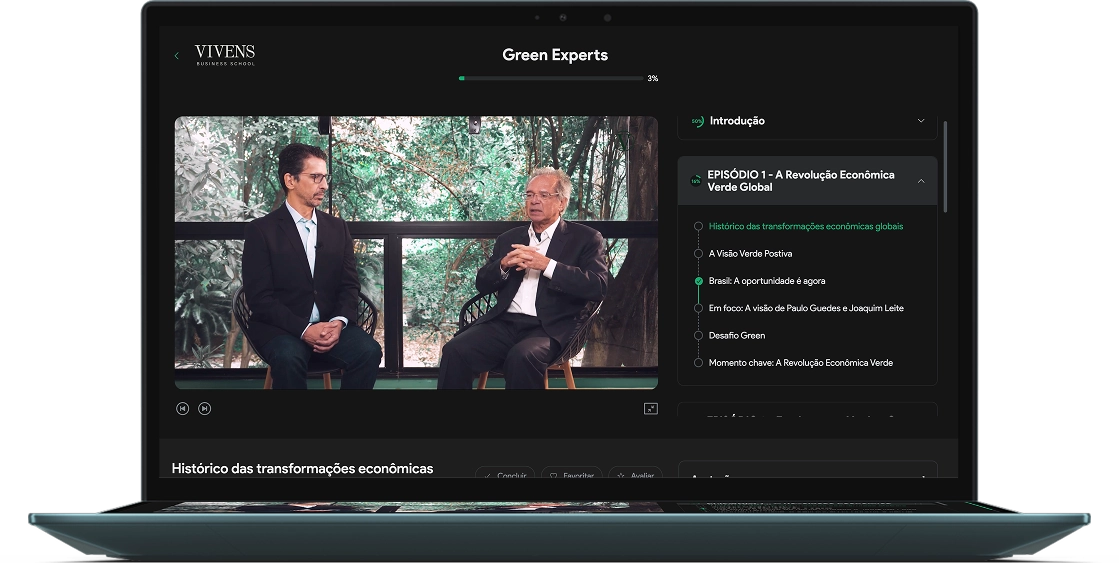The height and width of the screenshot is (563, 1119).
Task: Select 'Histórico das transformações econômicas globais' lesson
Action: 805,227
